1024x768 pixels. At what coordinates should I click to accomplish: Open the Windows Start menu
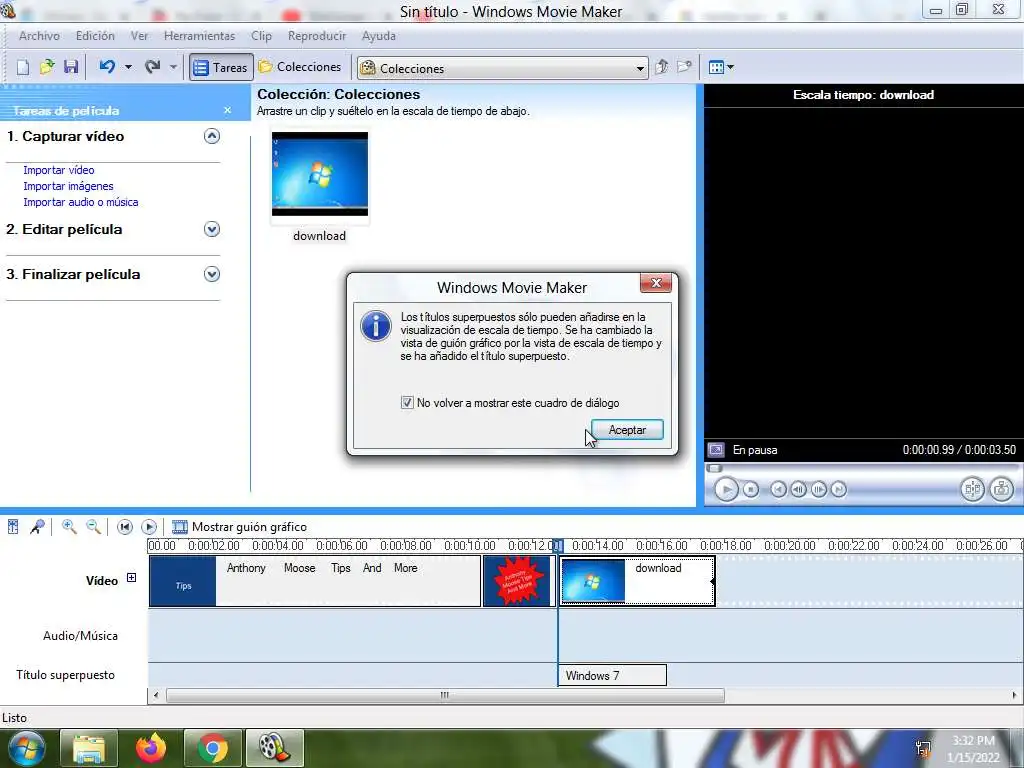point(26,748)
